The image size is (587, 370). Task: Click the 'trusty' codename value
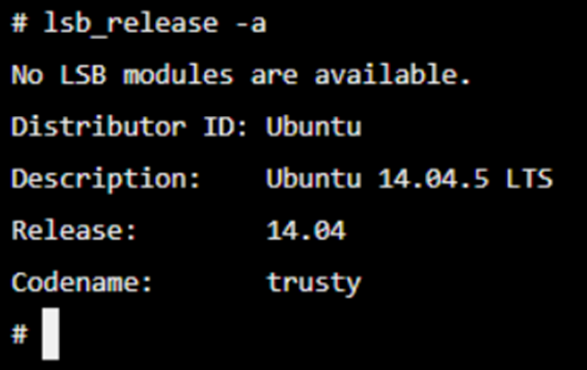click(314, 283)
